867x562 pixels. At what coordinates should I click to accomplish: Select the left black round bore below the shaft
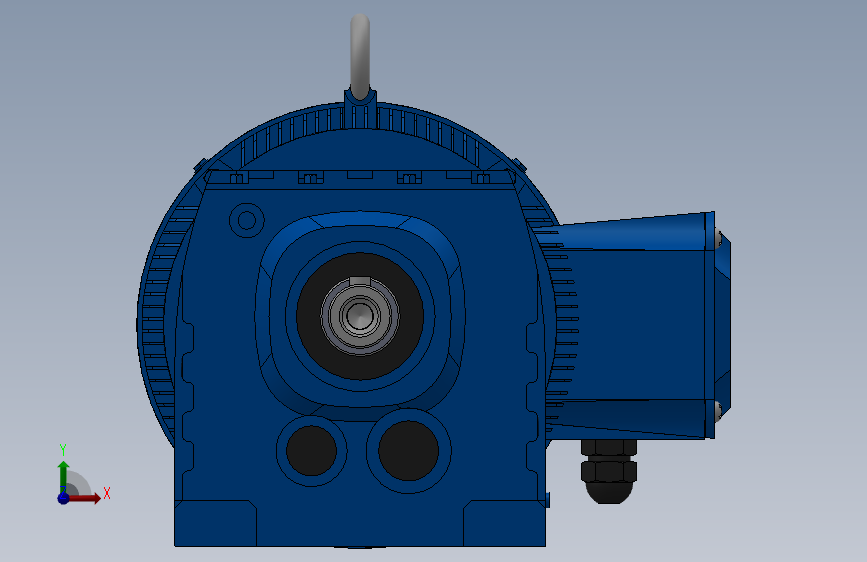pos(311,450)
